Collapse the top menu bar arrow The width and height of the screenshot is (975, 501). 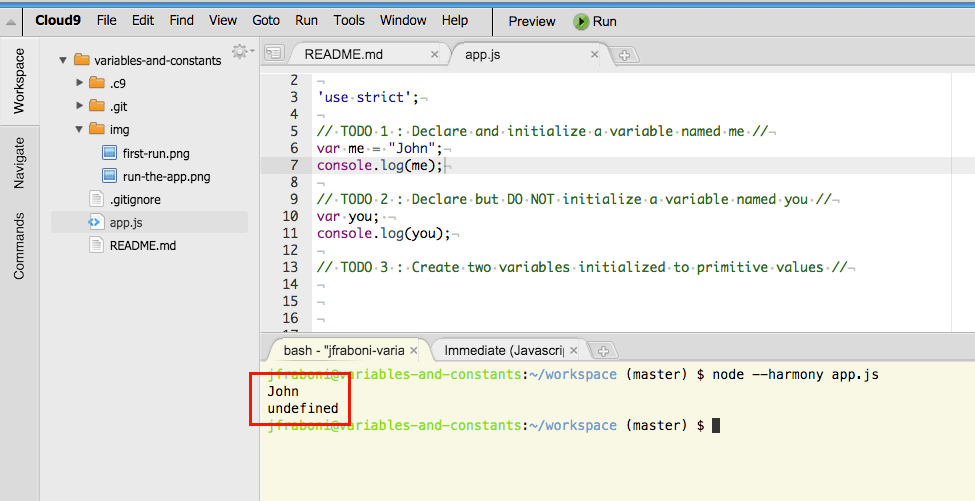[x=11, y=22]
